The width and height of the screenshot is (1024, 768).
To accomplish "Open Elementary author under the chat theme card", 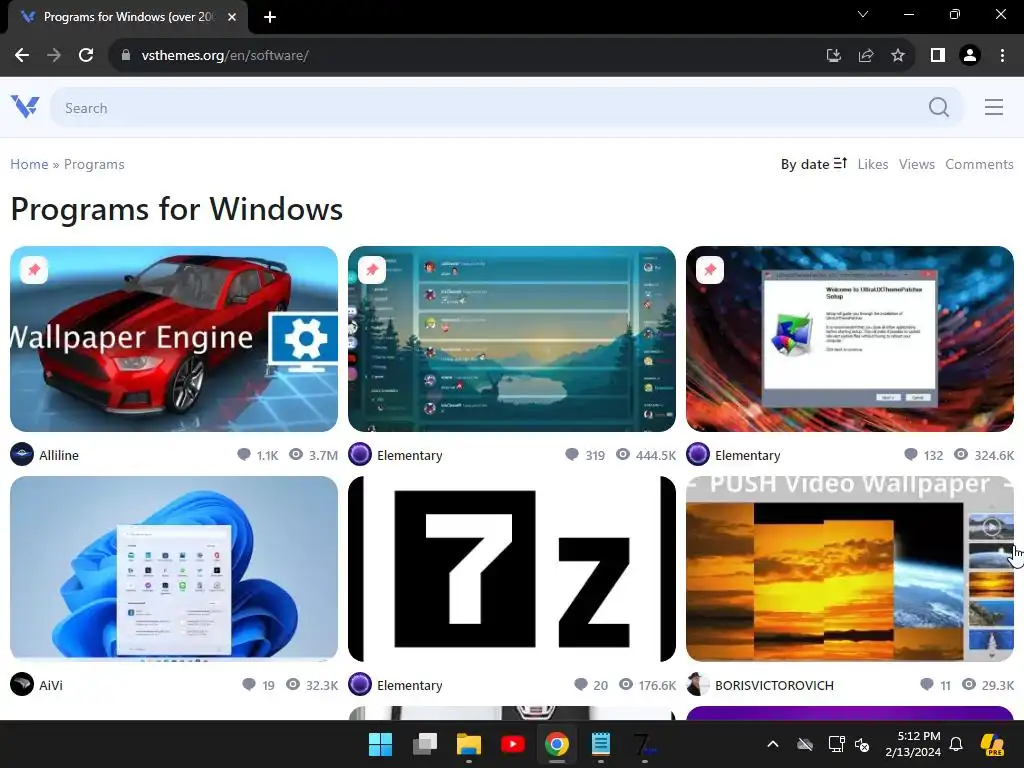I will pos(409,455).
